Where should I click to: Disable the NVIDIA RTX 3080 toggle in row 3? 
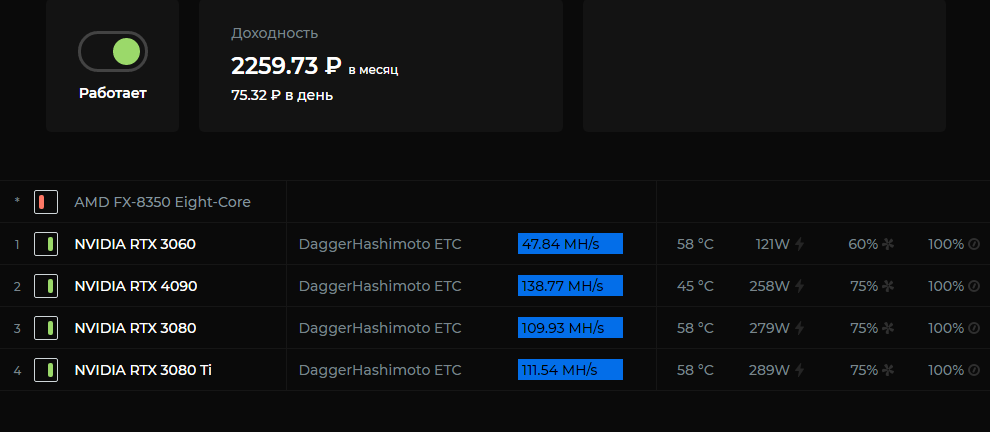click(46, 328)
